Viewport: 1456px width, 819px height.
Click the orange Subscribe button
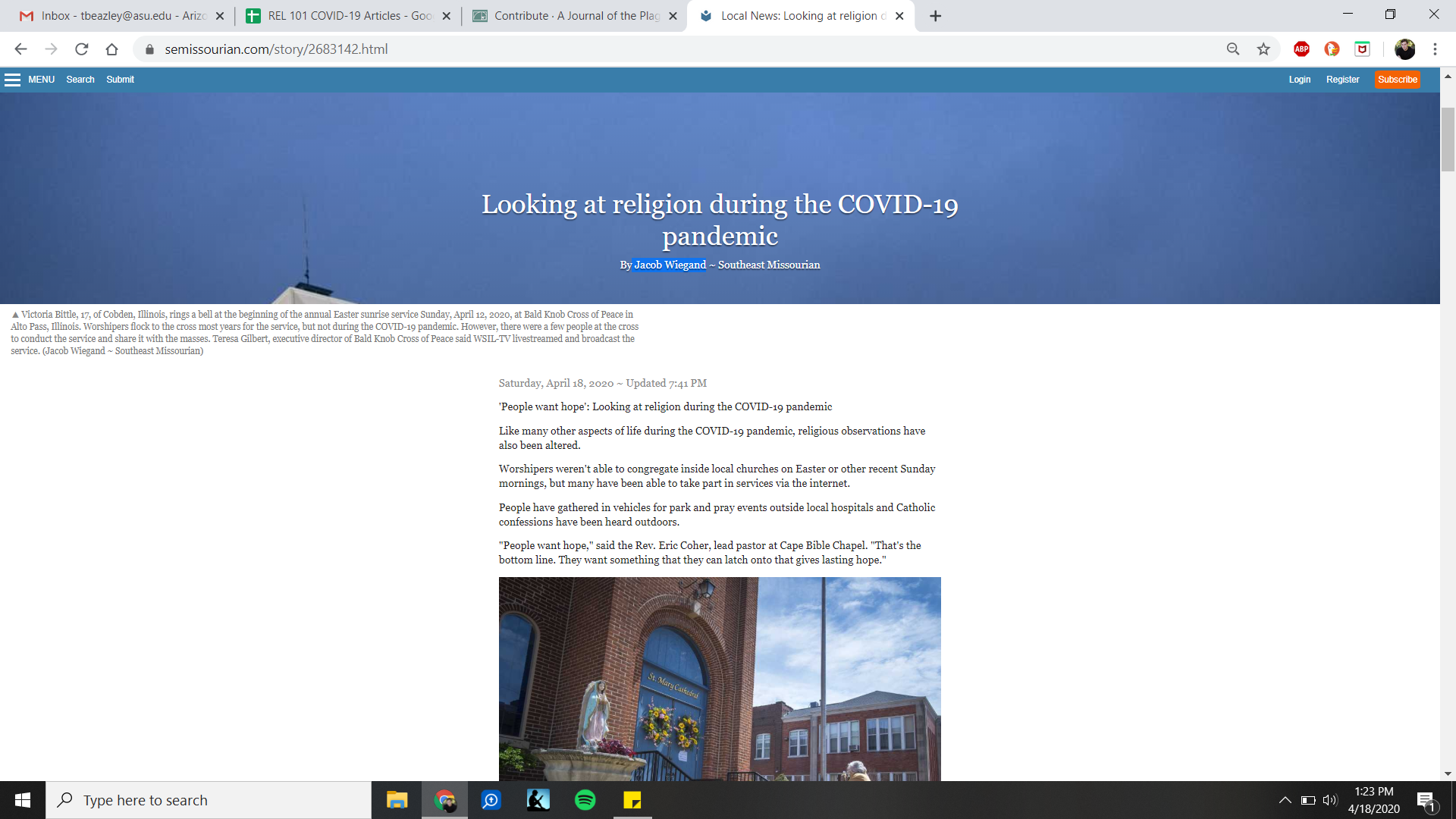(1397, 80)
